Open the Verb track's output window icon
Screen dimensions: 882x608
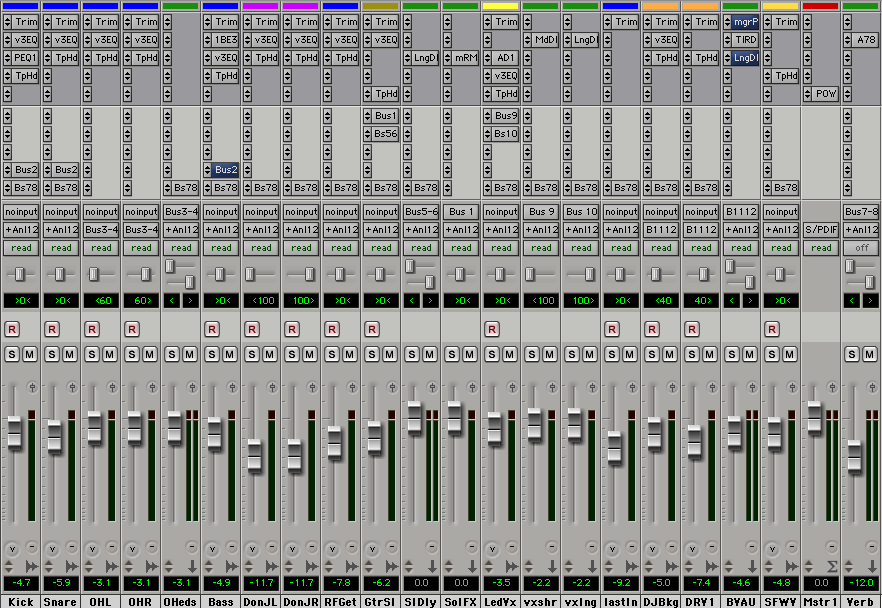872,386
